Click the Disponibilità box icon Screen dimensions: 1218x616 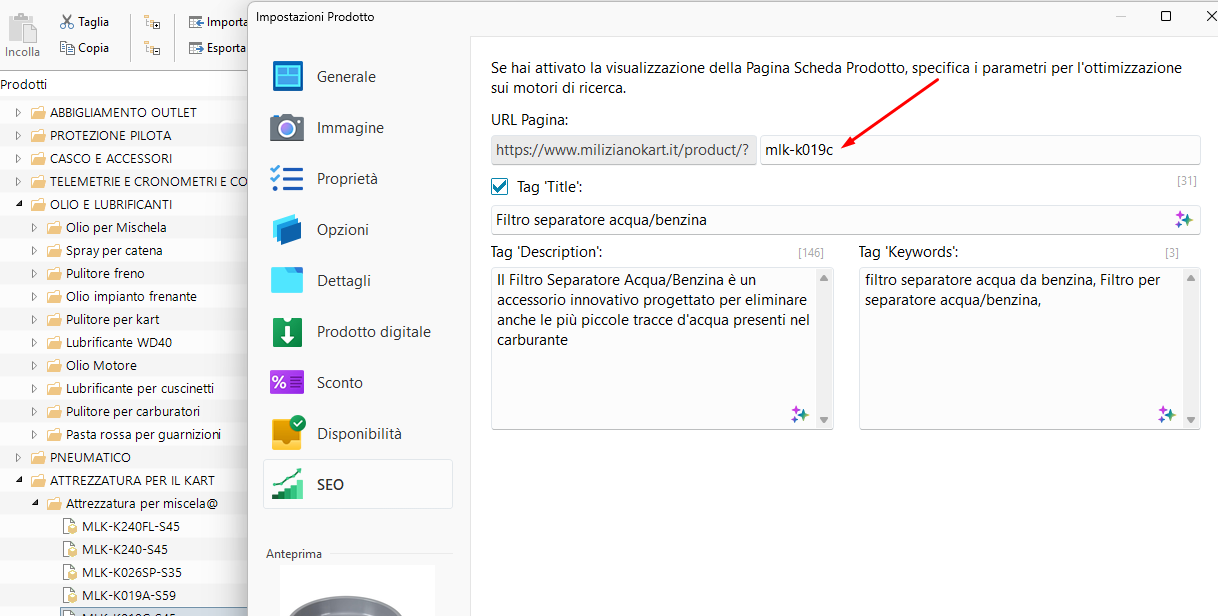click(287, 434)
